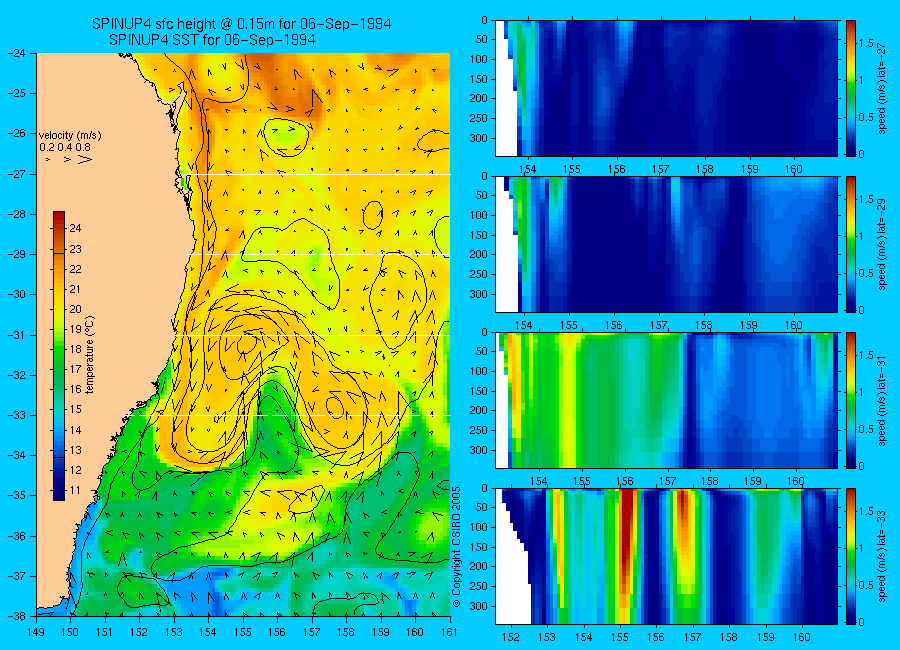Select the 'velocity (m/s)' legend label

pos(70,136)
